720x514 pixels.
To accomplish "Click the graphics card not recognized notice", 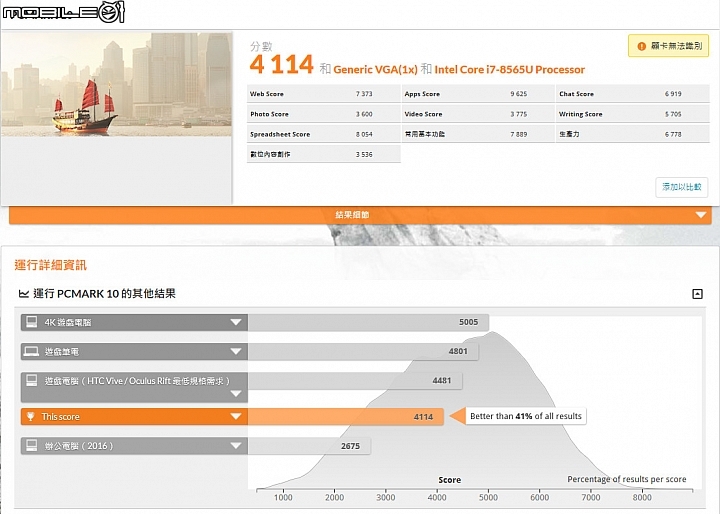I will tap(669, 46).
